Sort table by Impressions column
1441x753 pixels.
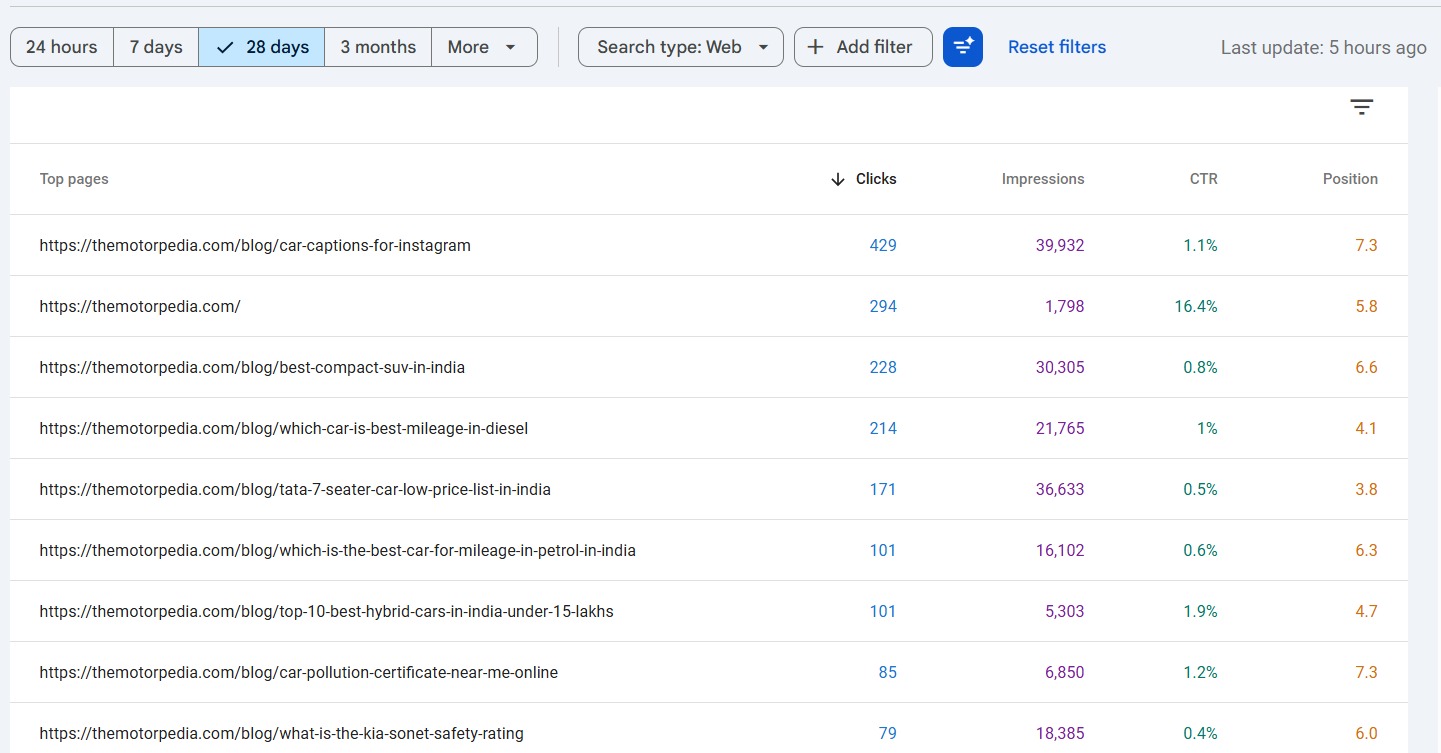coord(1042,179)
